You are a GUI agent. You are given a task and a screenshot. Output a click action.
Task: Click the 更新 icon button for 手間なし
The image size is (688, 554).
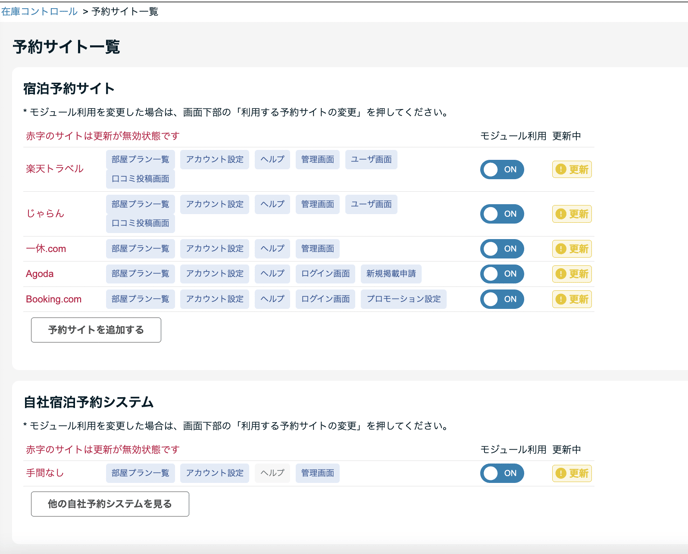(571, 473)
